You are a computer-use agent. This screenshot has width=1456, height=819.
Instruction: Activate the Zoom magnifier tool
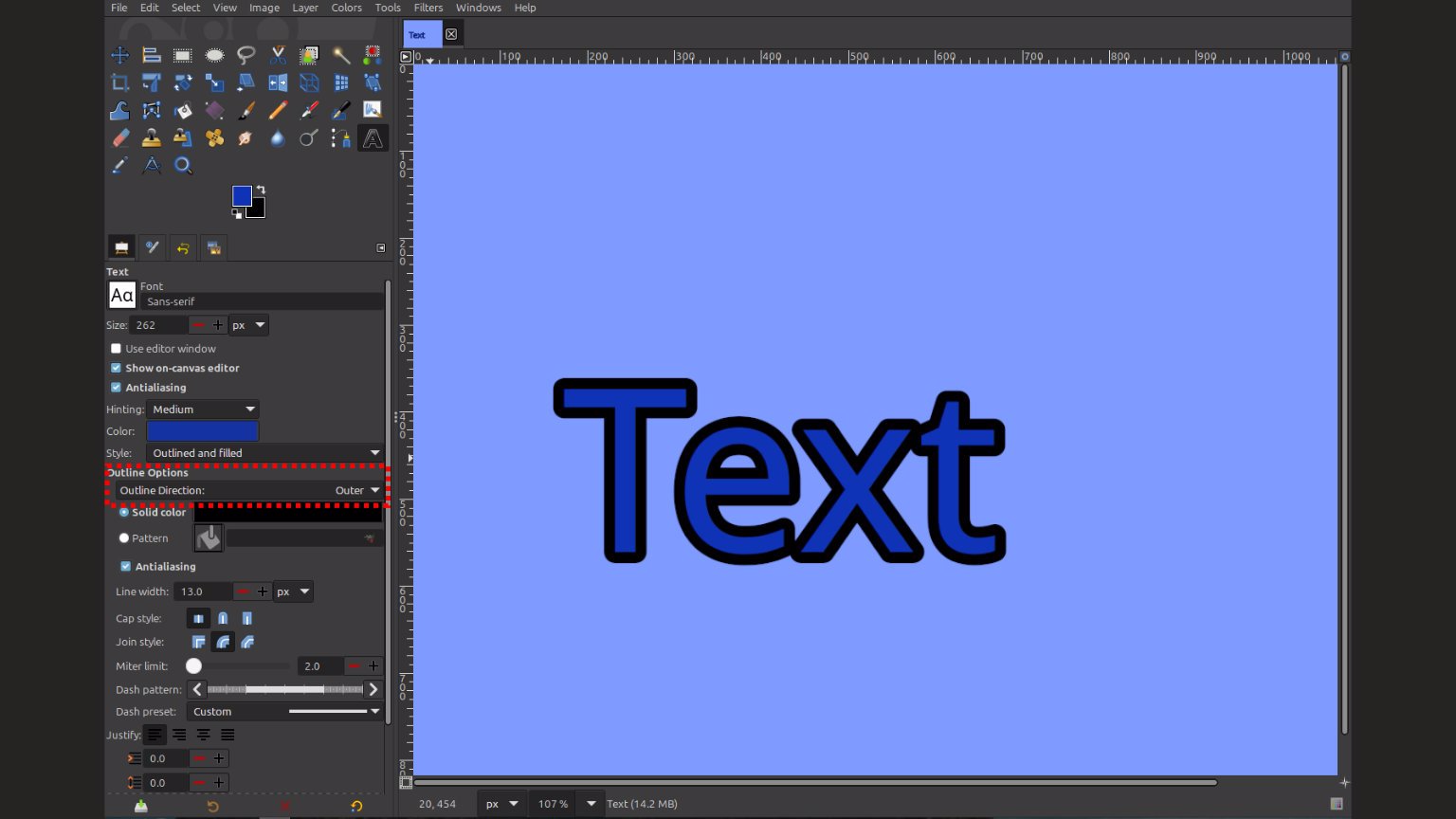tap(183, 166)
